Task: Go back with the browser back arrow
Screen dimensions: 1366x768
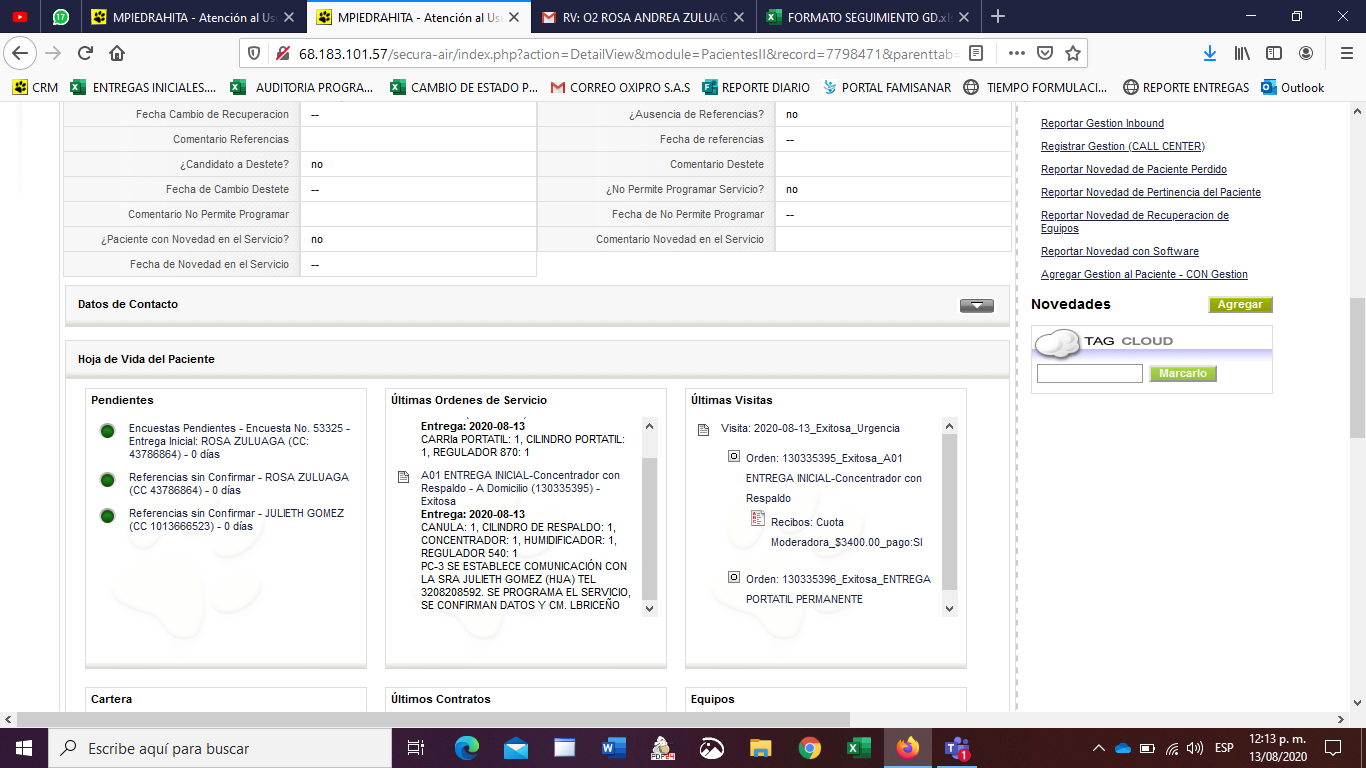Action: (x=21, y=53)
